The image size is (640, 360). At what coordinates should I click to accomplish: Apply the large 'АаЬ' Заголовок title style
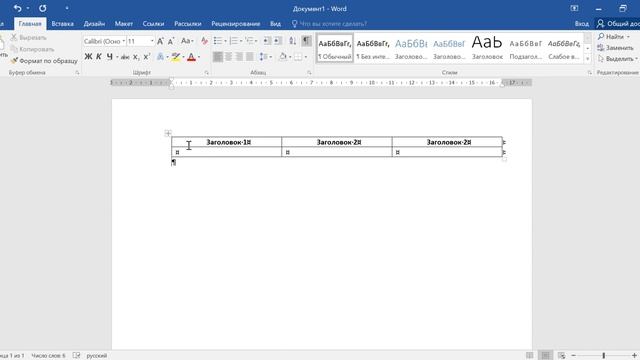(487, 48)
